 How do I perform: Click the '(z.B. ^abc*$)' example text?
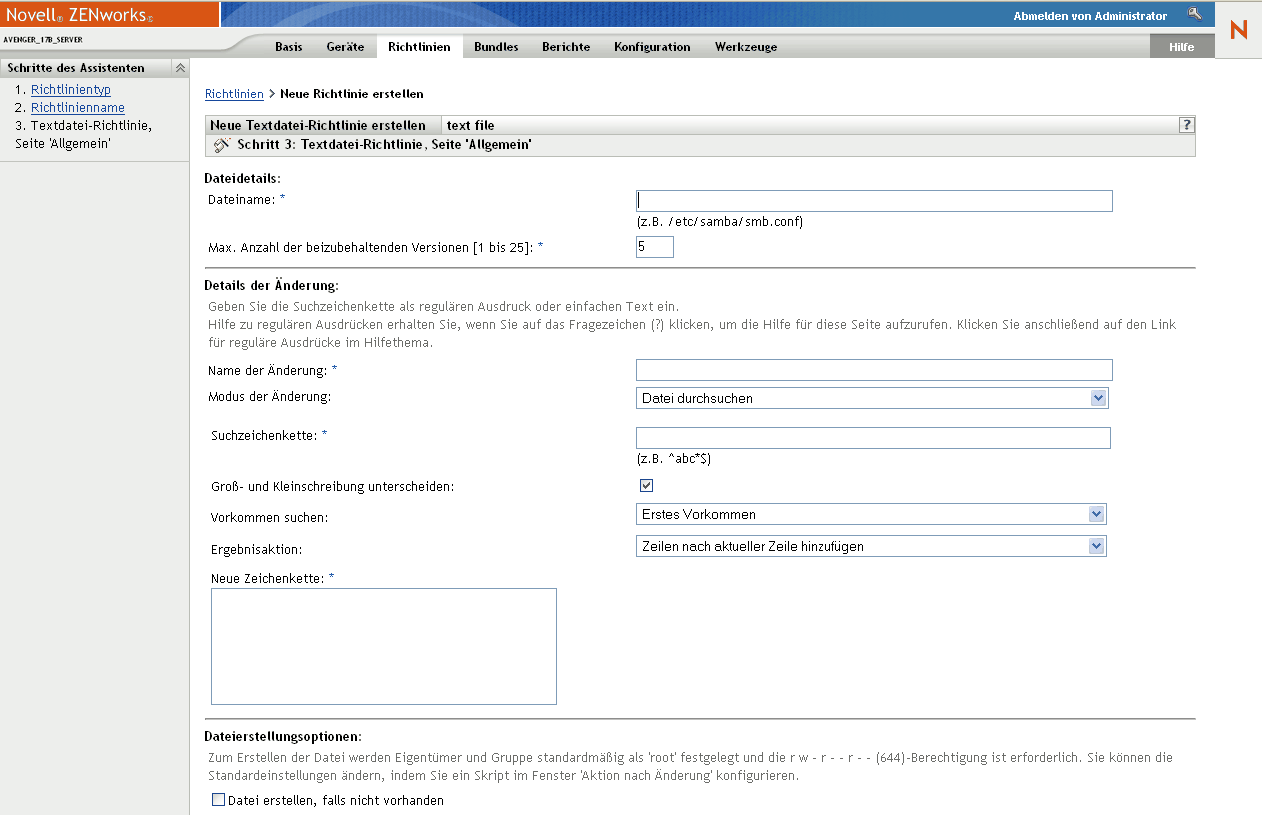[674, 459]
